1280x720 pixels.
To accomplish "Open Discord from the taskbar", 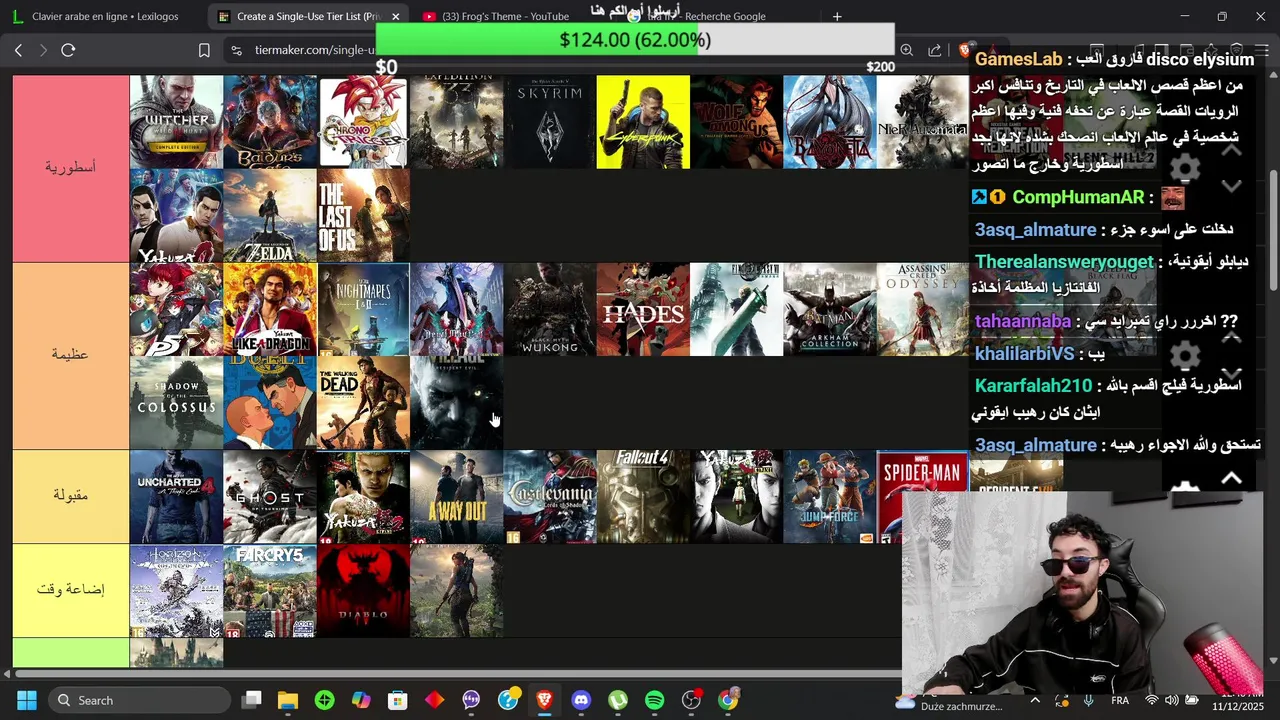I will pyautogui.click(x=581, y=700).
